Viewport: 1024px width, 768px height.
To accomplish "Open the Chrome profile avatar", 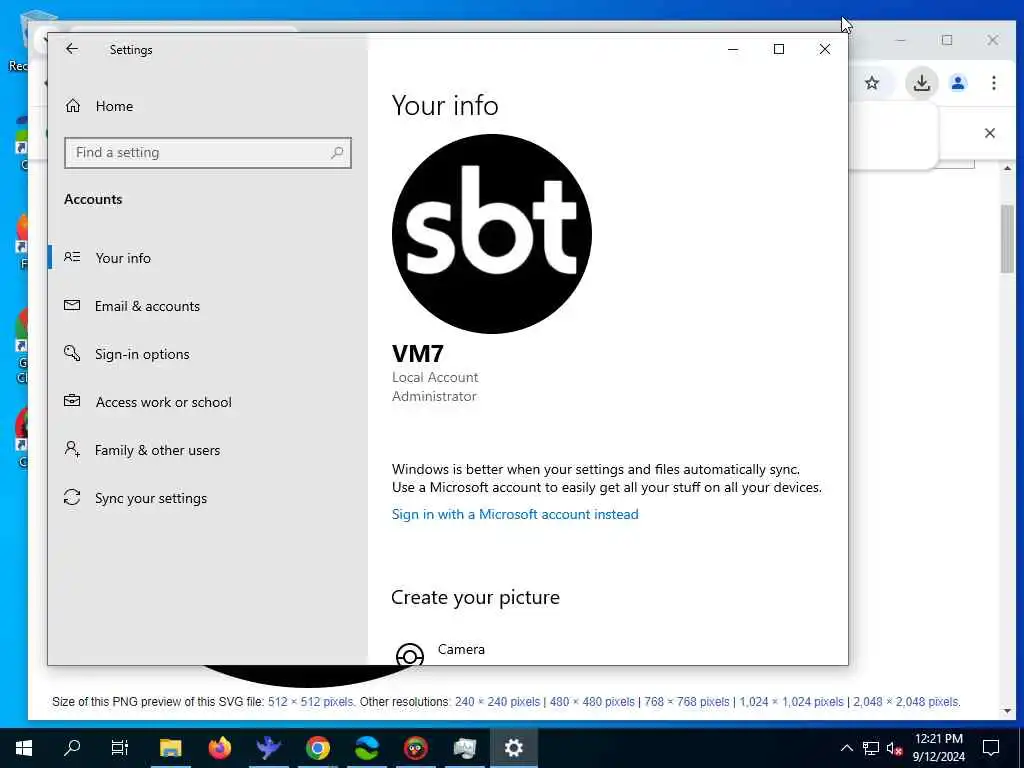I will click(958, 83).
